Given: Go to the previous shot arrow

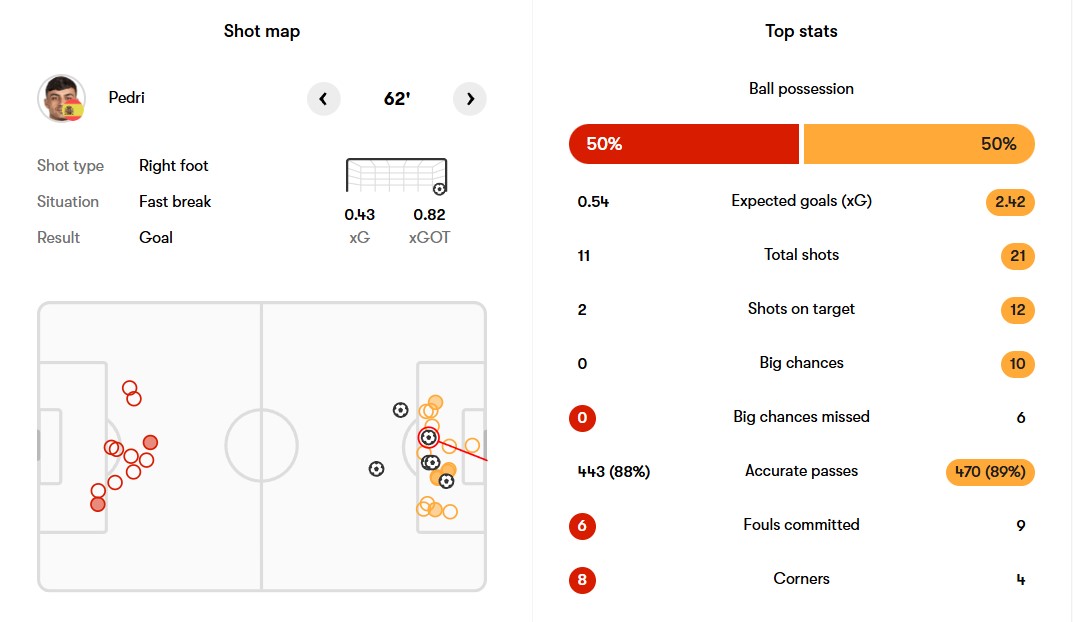Looking at the screenshot, I should tap(323, 99).
